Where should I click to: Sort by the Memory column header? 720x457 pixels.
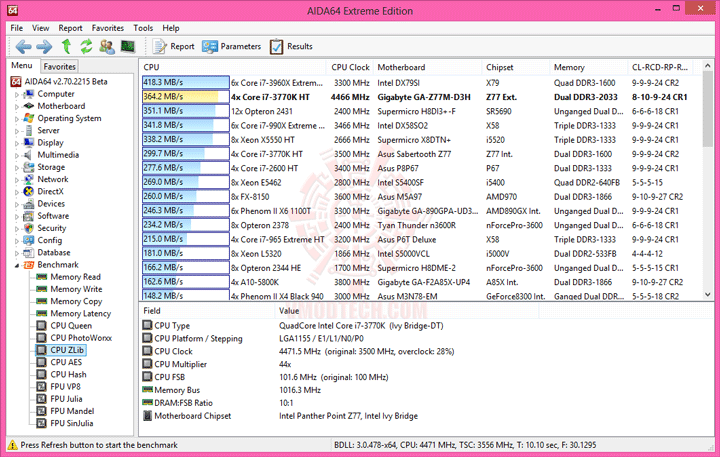click(x=589, y=67)
